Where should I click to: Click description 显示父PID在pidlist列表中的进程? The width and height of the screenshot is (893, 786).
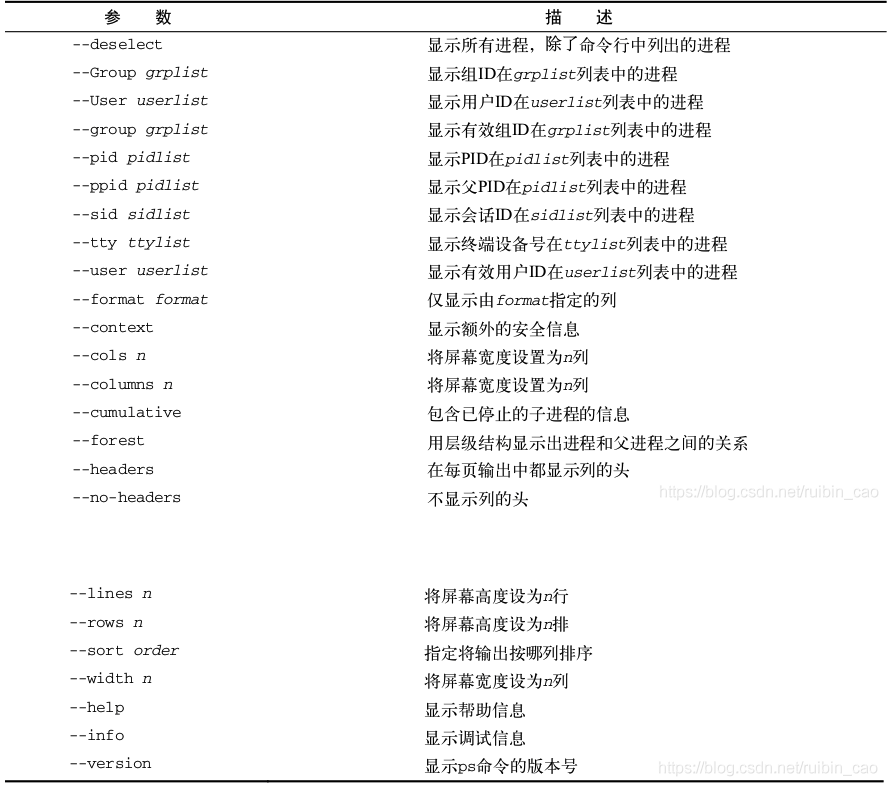click(x=557, y=187)
